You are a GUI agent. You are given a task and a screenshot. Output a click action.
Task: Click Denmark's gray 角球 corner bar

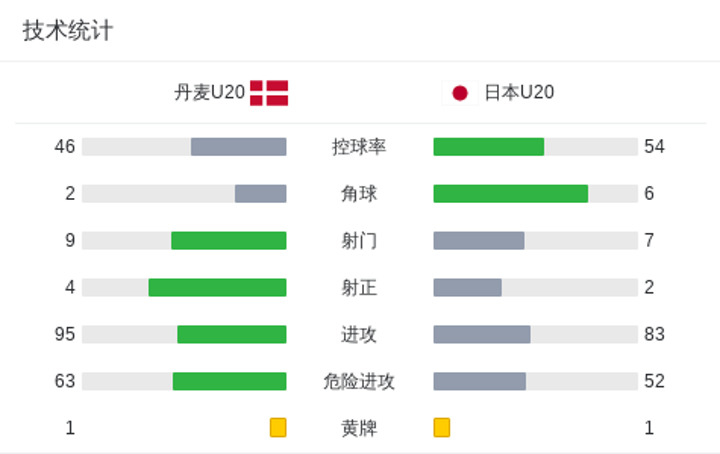pos(261,194)
